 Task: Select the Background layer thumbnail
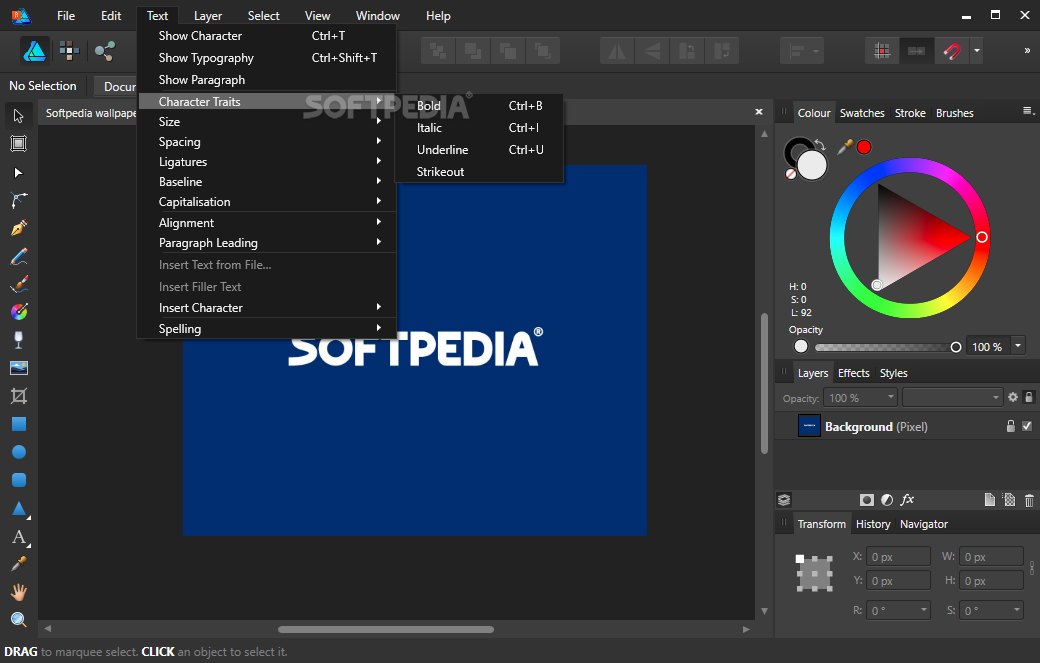pyautogui.click(x=809, y=426)
